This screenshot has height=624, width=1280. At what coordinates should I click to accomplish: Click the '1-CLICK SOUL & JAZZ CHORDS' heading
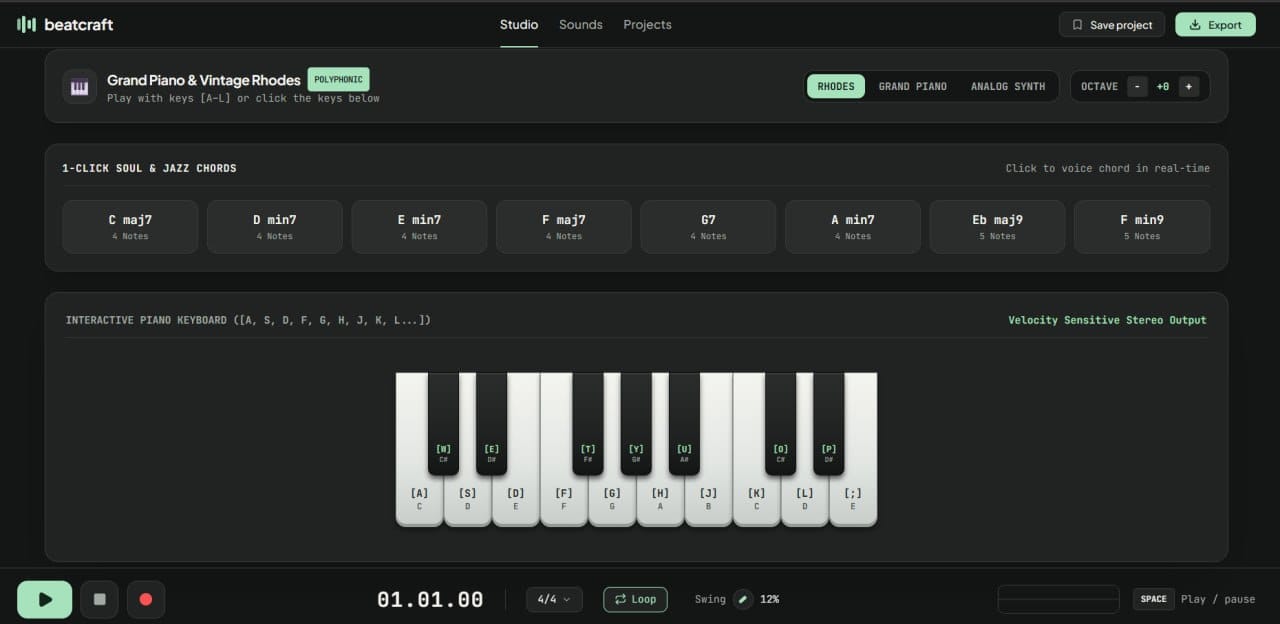[149, 168]
